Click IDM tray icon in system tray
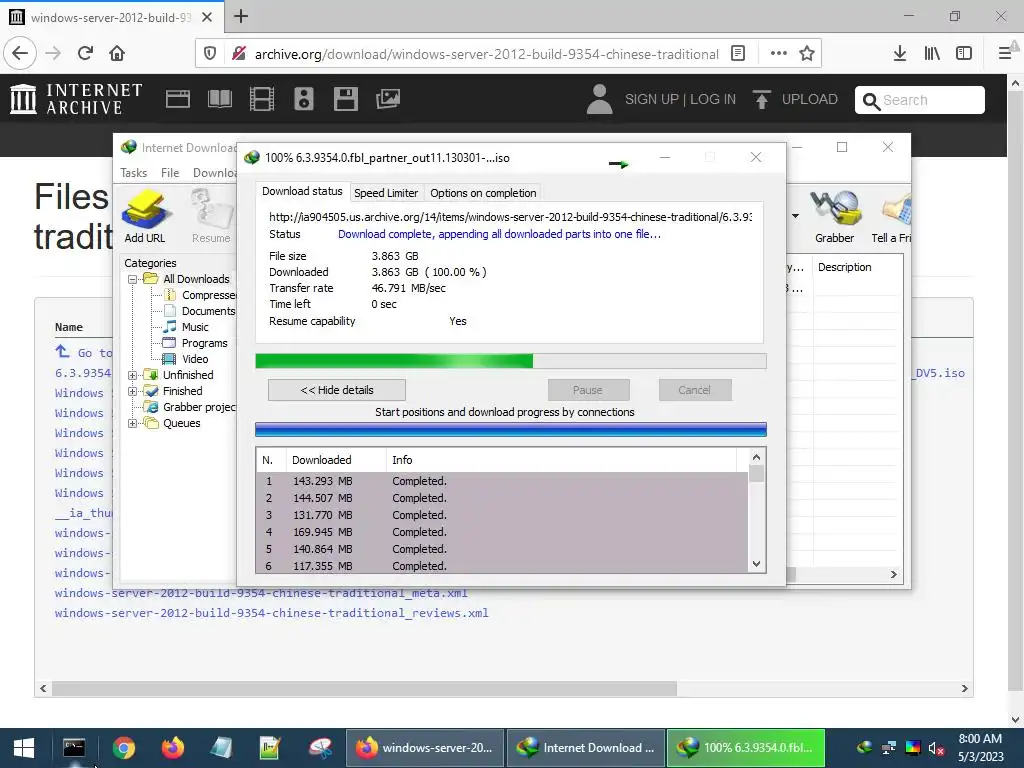 (865, 748)
